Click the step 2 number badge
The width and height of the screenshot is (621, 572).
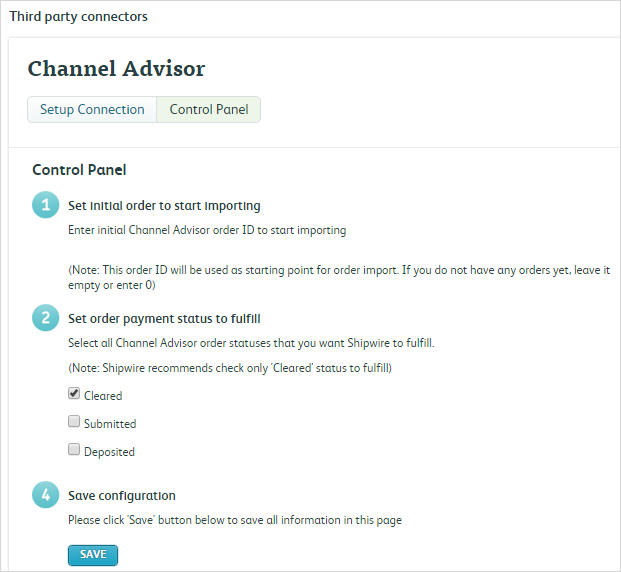pyautogui.click(x=44, y=319)
